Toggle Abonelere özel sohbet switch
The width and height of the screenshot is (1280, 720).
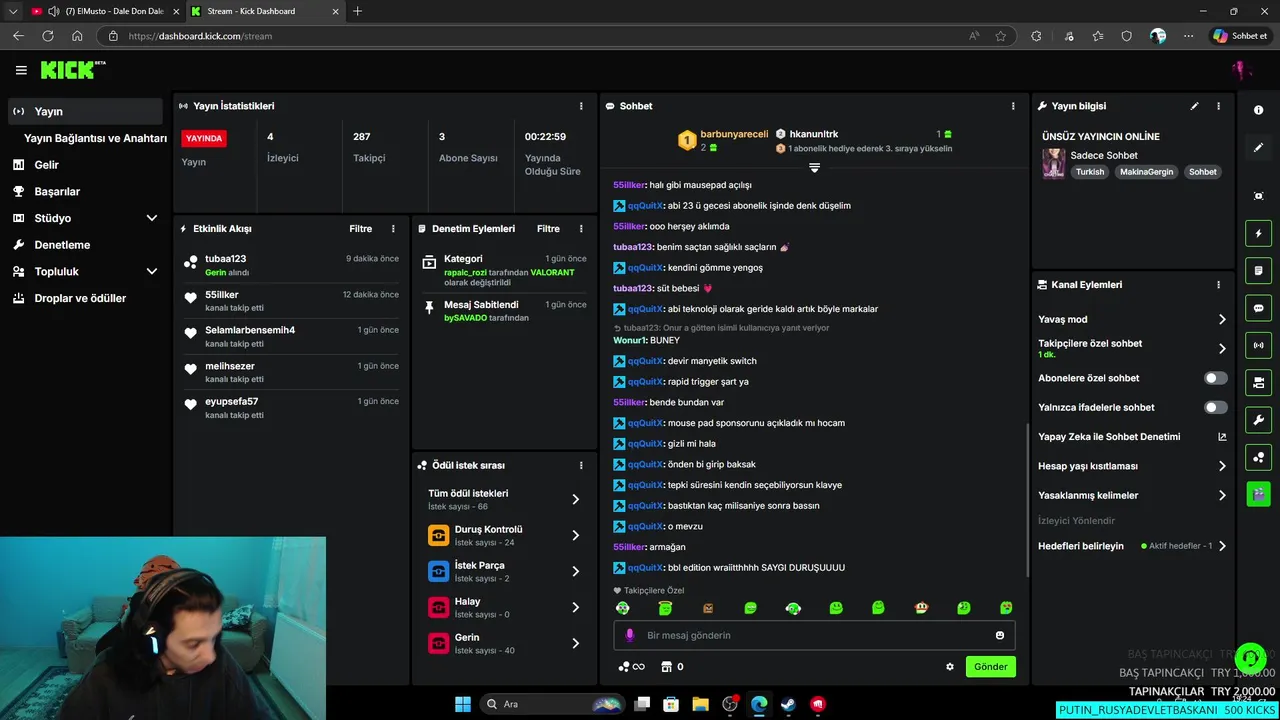coord(1216,378)
